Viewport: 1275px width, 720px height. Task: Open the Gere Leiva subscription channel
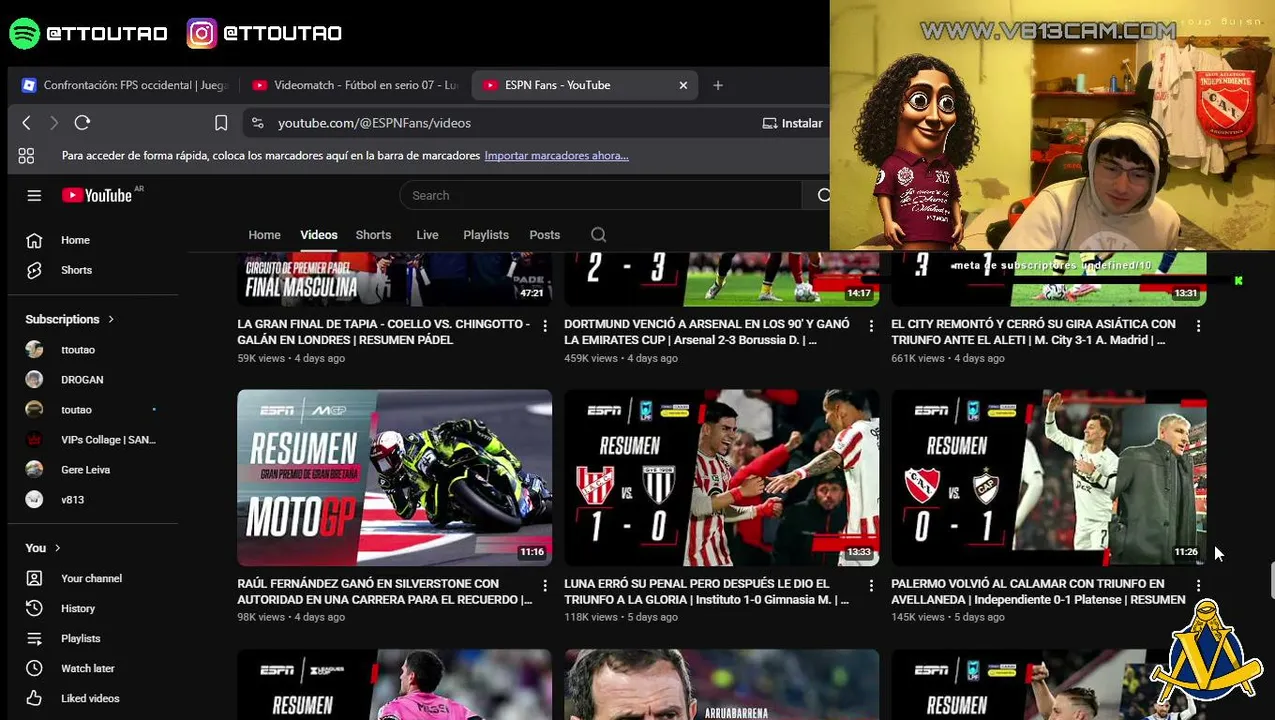point(85,470)
